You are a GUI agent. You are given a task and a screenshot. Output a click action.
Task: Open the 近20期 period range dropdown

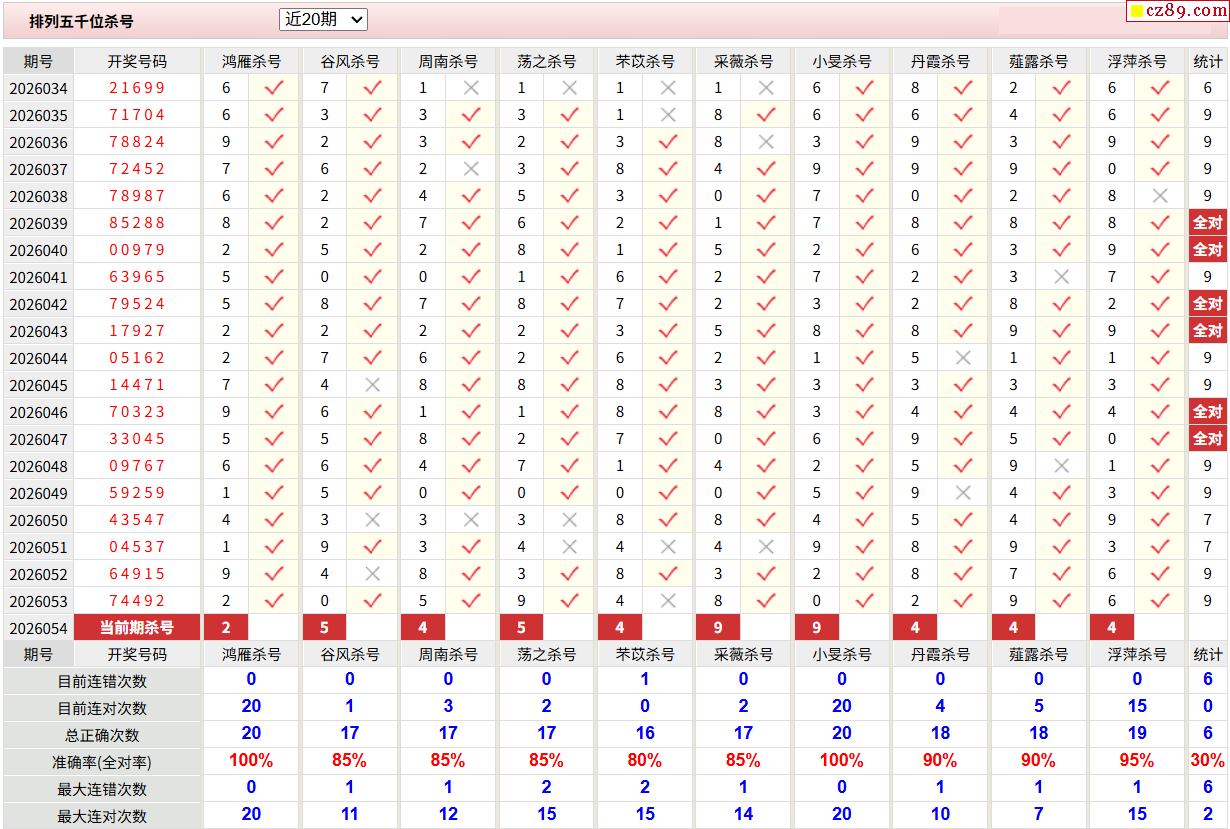[323, 19]
